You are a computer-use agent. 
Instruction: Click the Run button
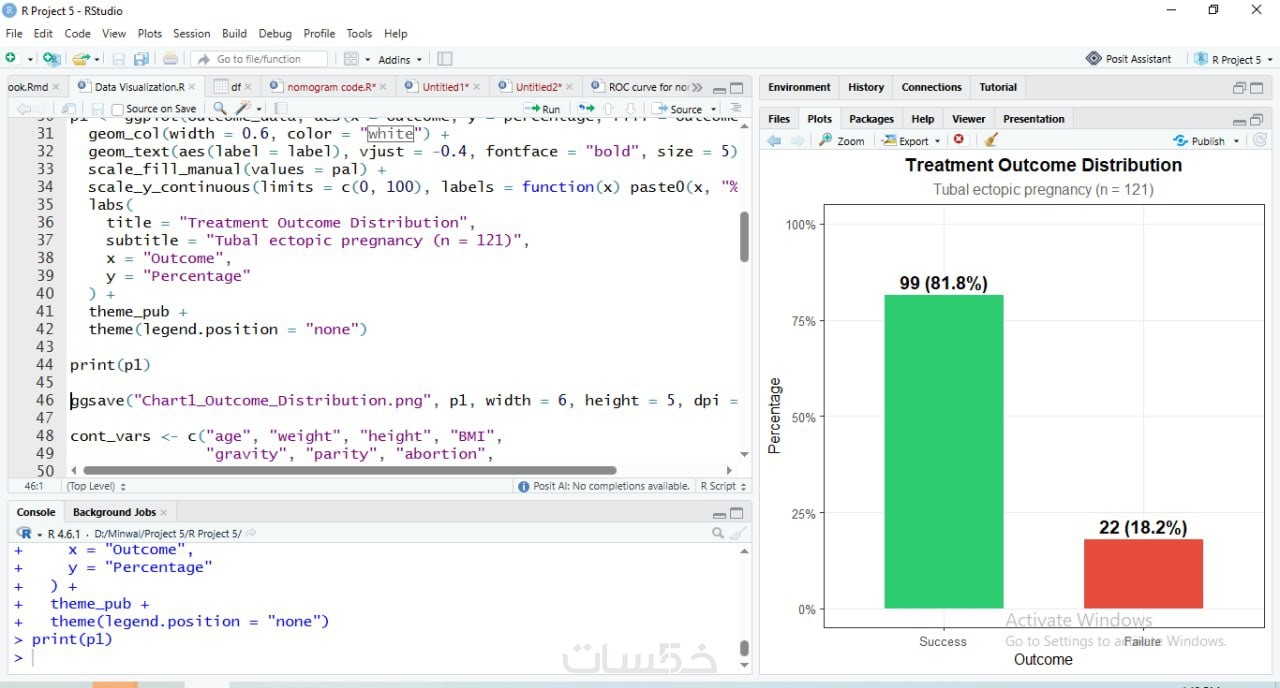542,108
